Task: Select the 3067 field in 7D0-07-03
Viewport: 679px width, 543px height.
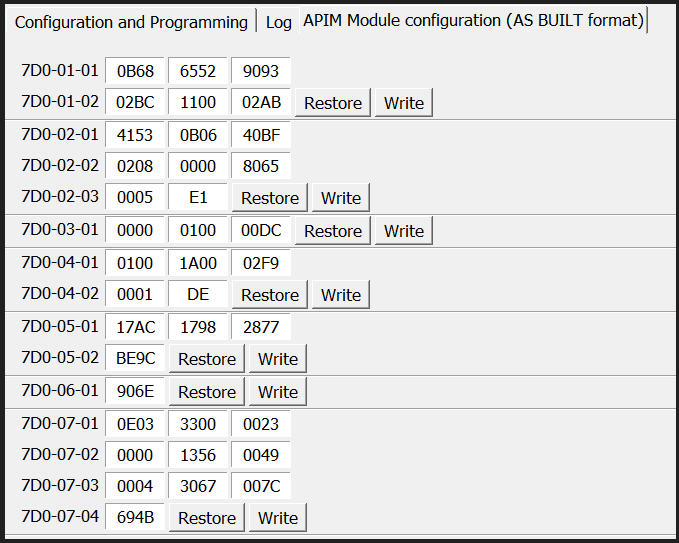Action: point(198,486)
